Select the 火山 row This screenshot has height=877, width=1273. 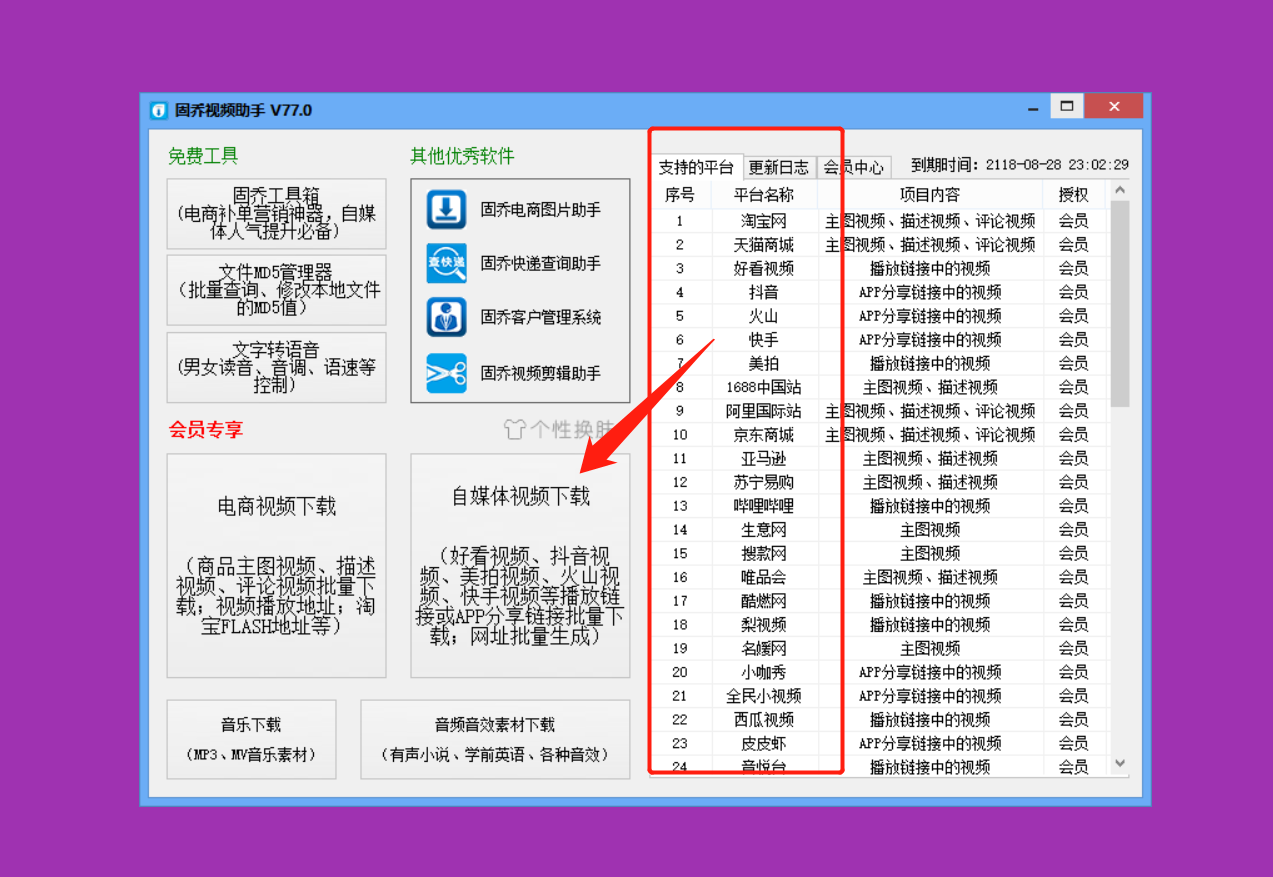point(879,316)
